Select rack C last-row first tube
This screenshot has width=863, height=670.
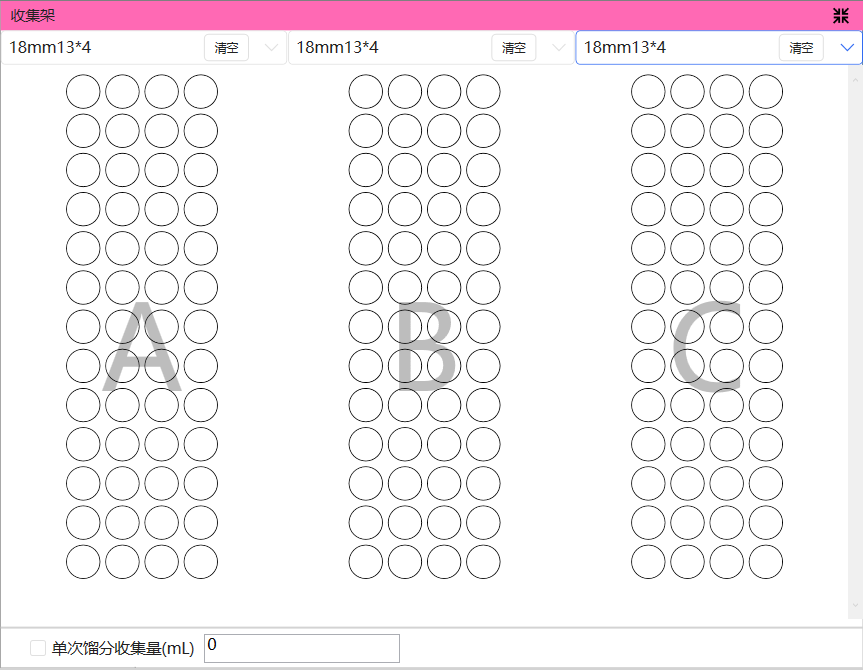click(x=648, y=562)
